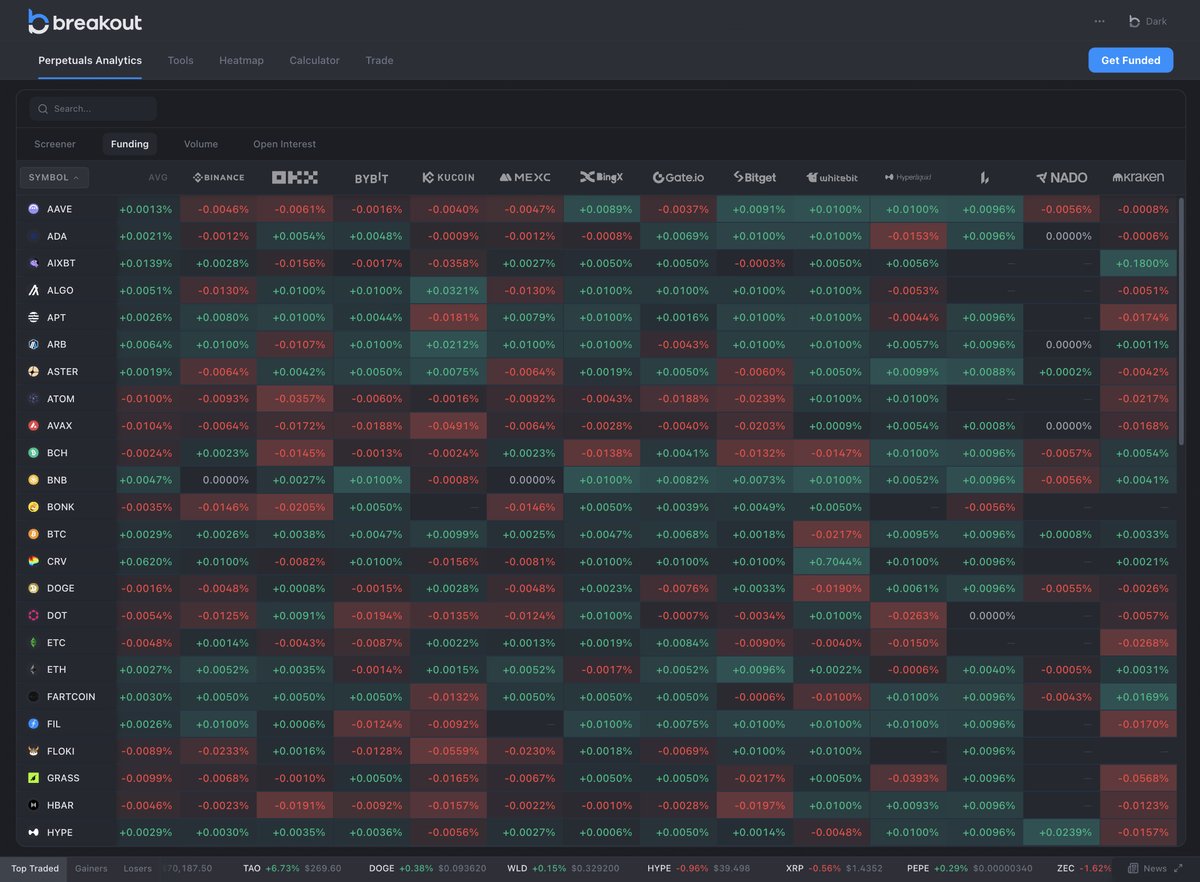The width and height of the screenshot is (1200, 882).
Task: Click ATOM OKX cell -0.0357%
Action: coord(295,398)
